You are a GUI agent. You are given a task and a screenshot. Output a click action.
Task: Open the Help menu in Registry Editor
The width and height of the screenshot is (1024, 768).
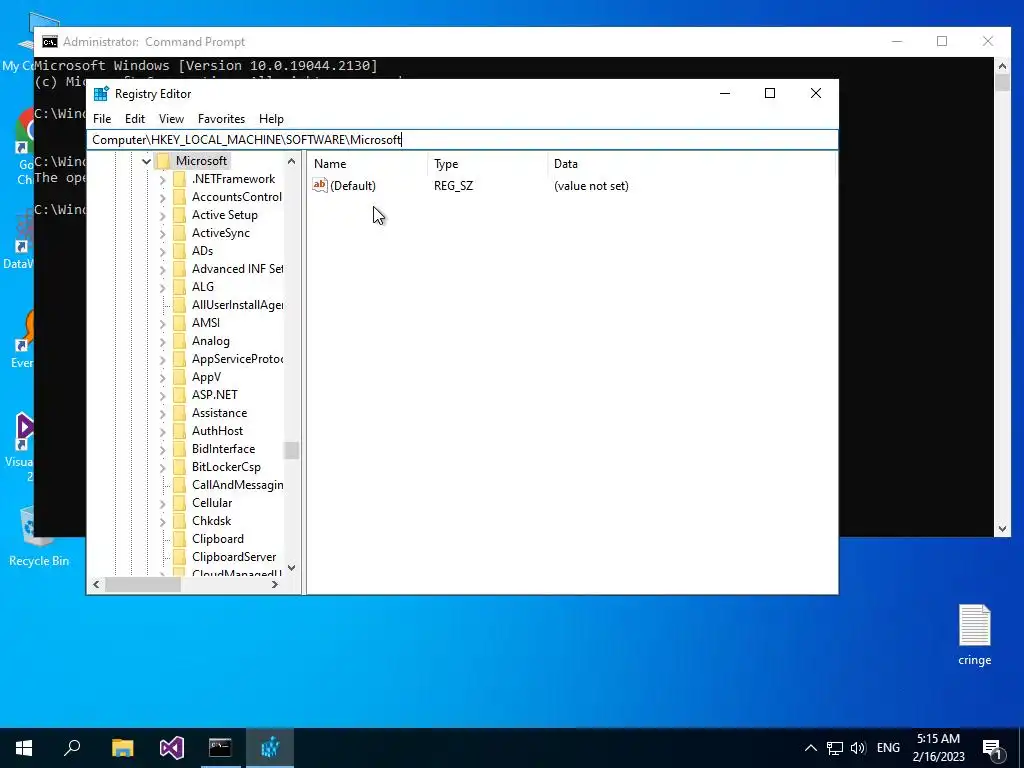pos(271,119)
